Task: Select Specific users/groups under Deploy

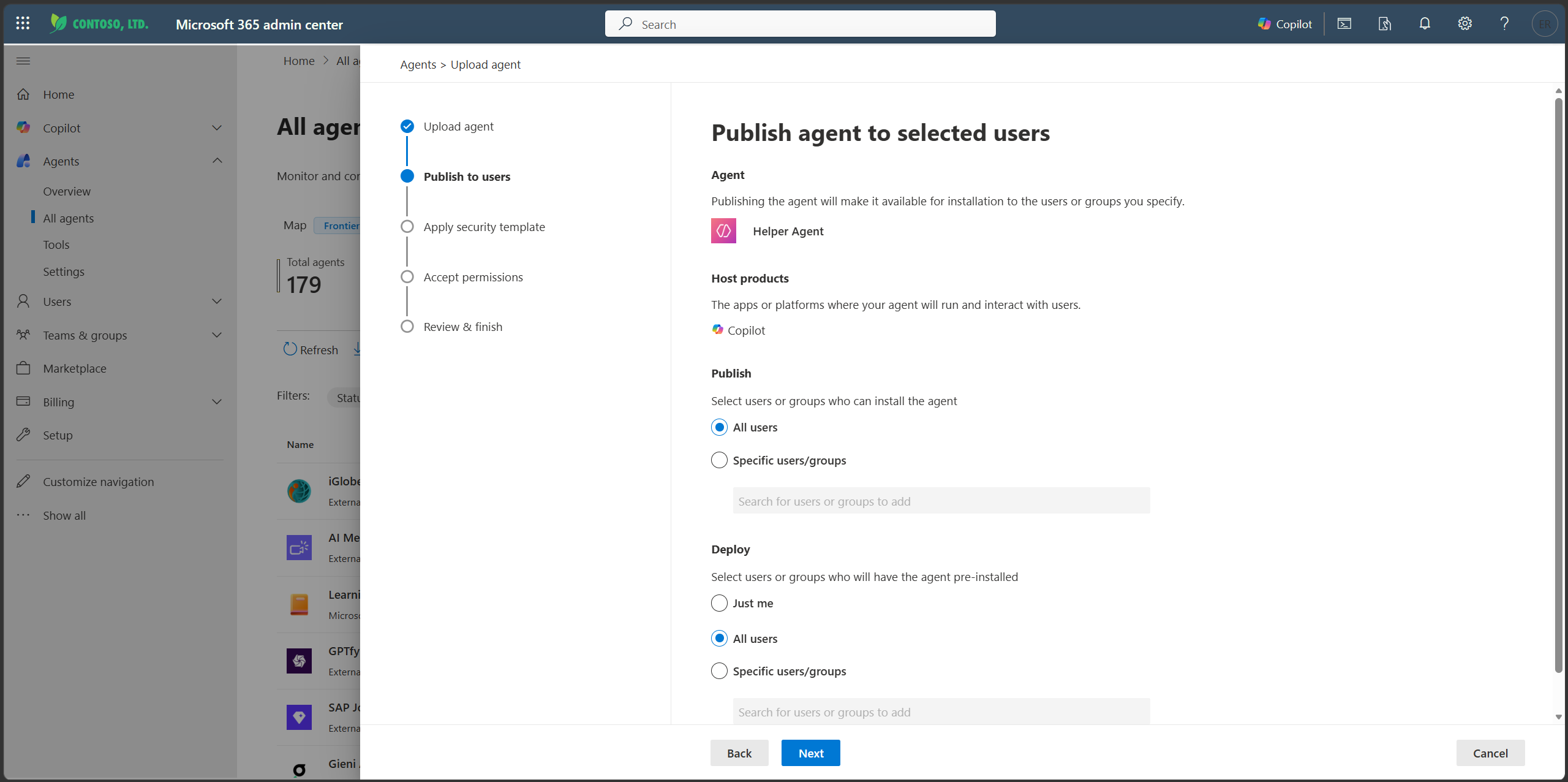Action: (719, 671)
